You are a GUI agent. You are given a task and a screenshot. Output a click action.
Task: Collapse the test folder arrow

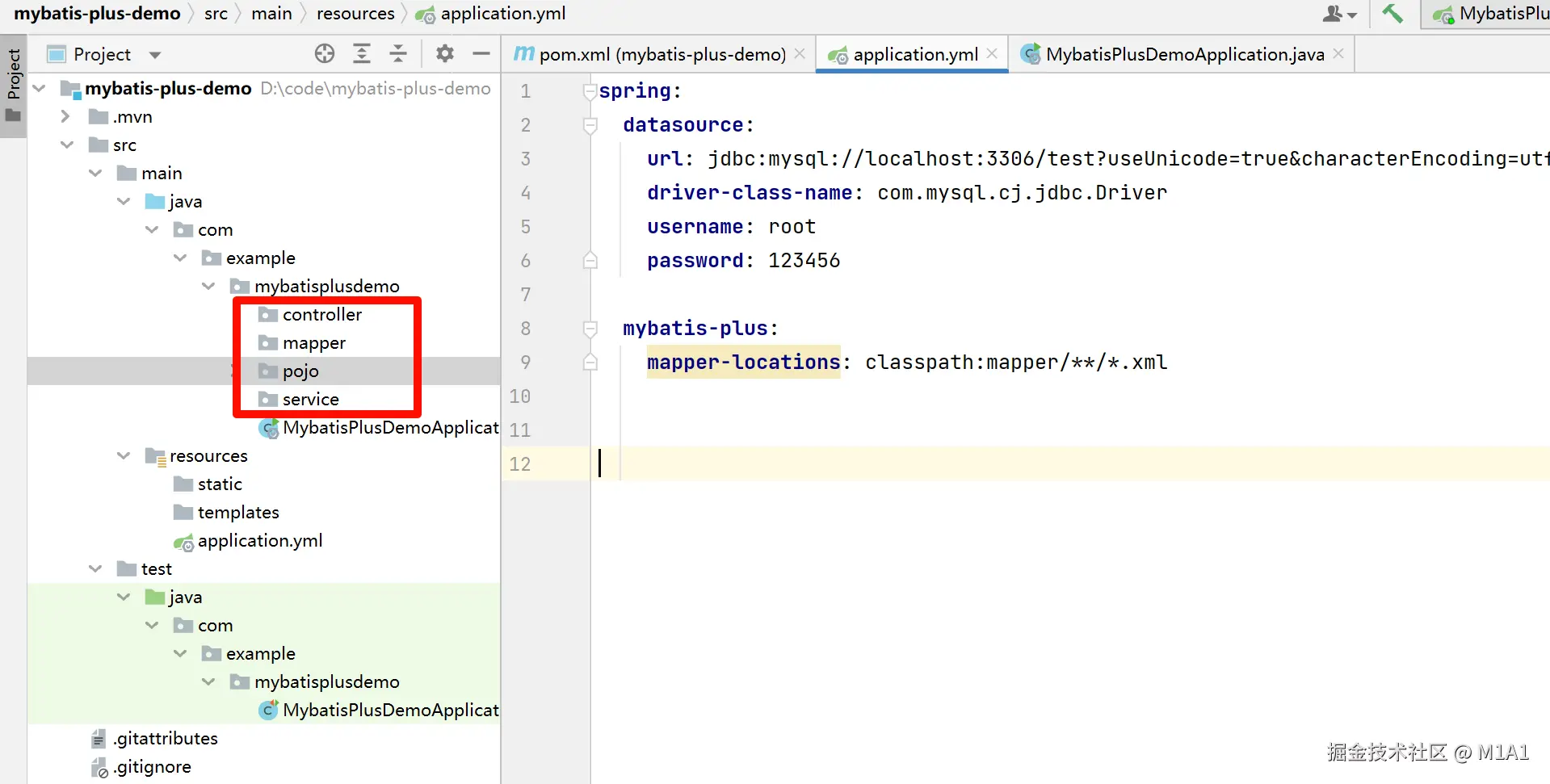click(95, 568)
